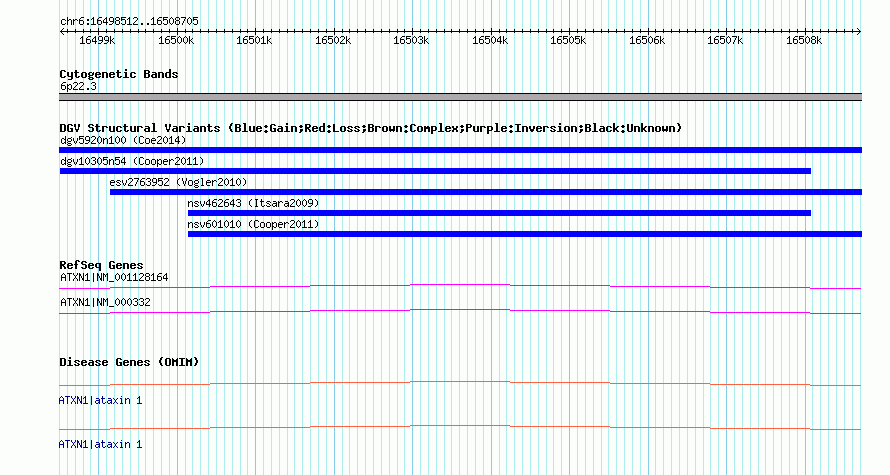Image resolution: width=890 pixels, height=475 pixels.
Task: Click the first orange OMIM gene line
Action: coord(460,384)
